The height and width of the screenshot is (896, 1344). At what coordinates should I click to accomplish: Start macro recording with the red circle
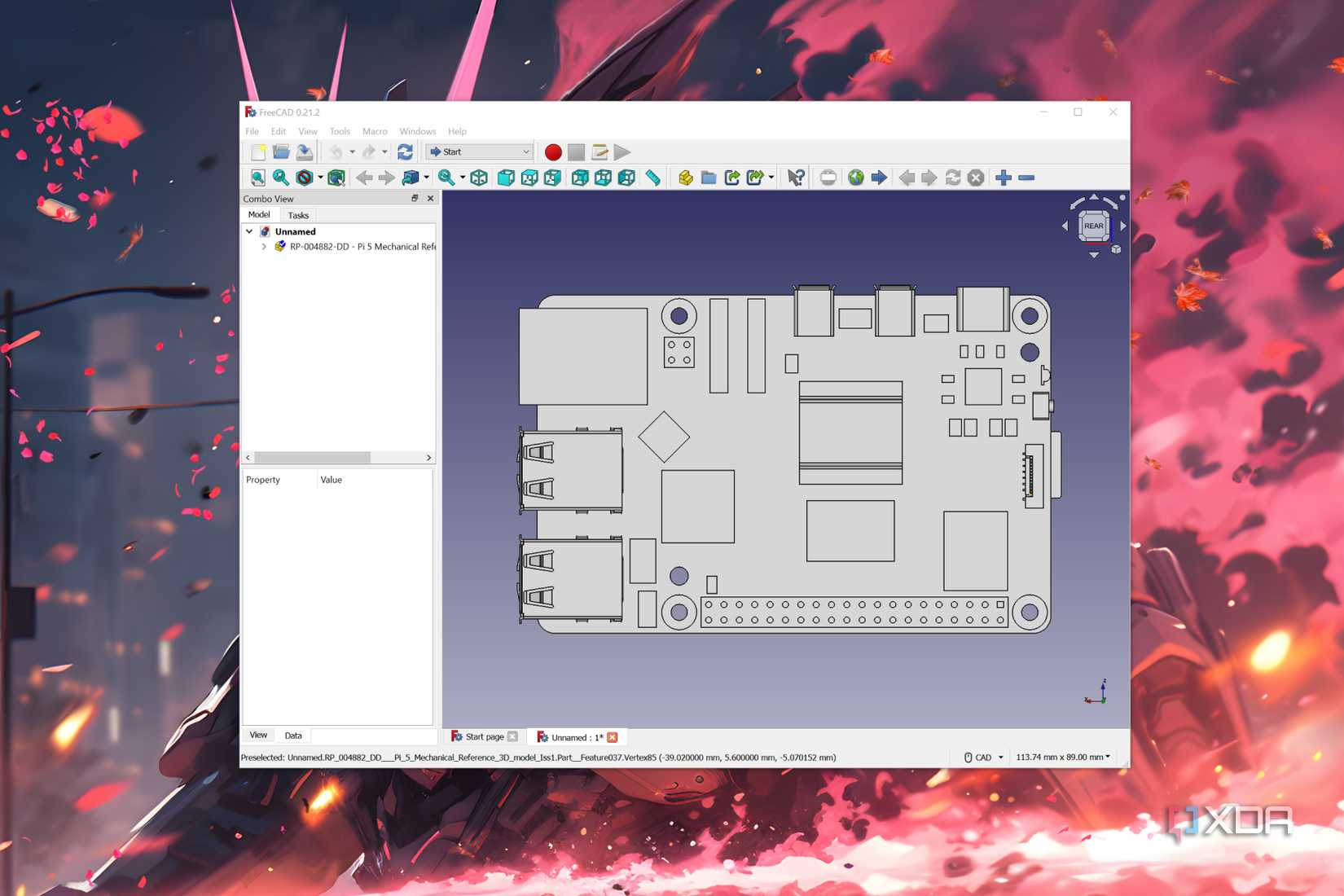pyautogui.click(x=553, y=152)
